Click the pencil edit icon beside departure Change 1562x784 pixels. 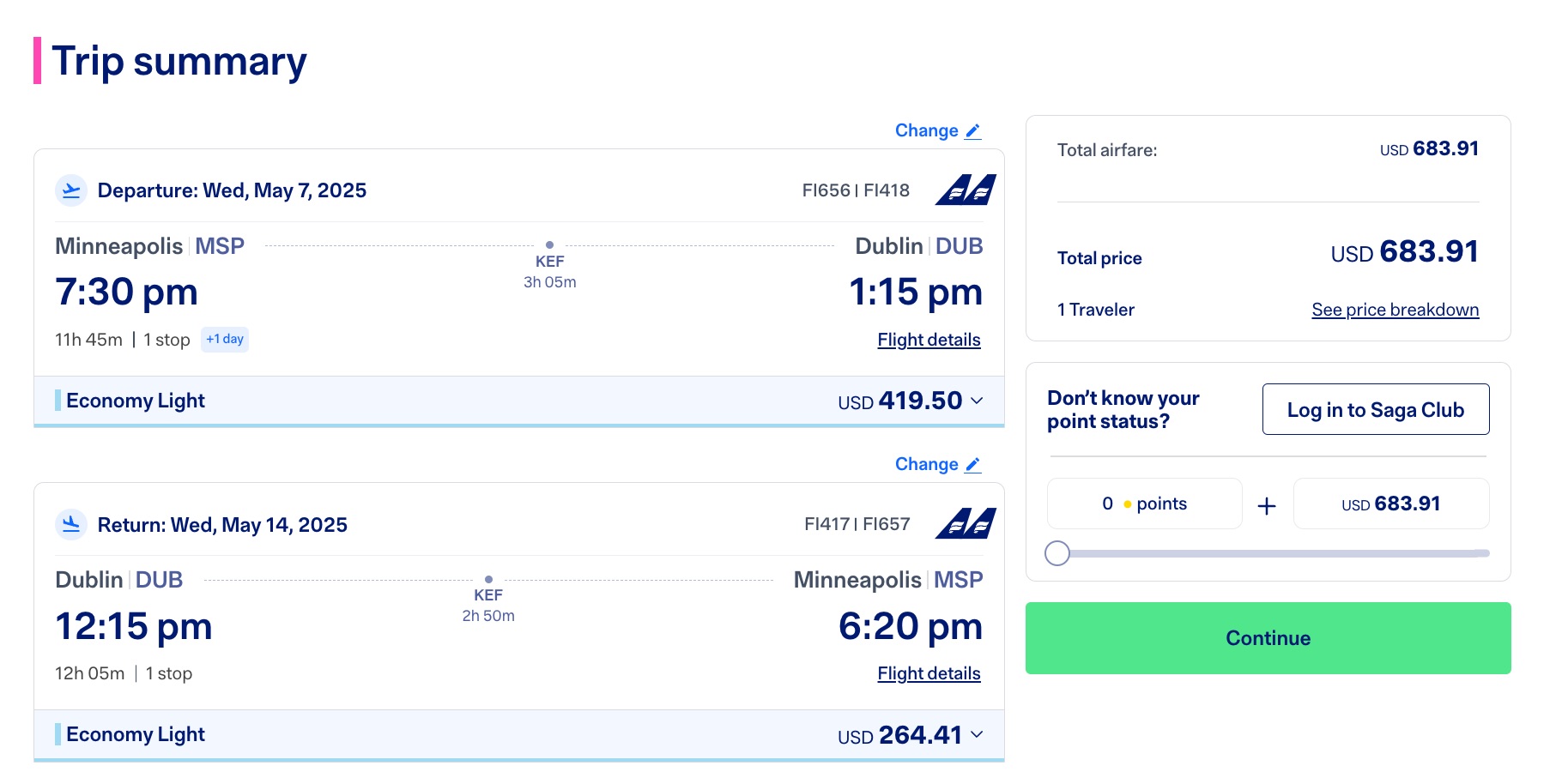coord(973,130)
